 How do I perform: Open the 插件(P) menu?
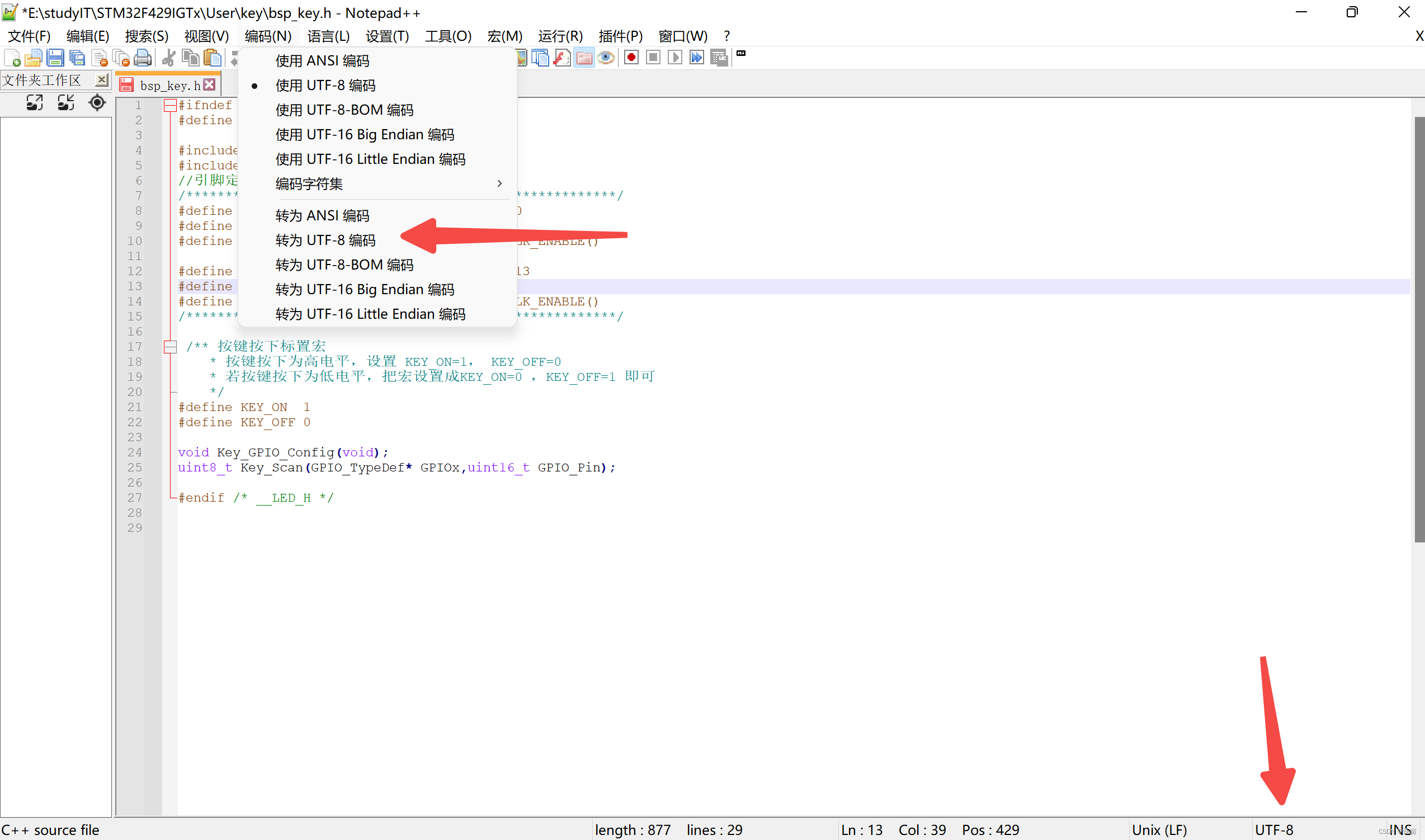[x=620, y=36]
